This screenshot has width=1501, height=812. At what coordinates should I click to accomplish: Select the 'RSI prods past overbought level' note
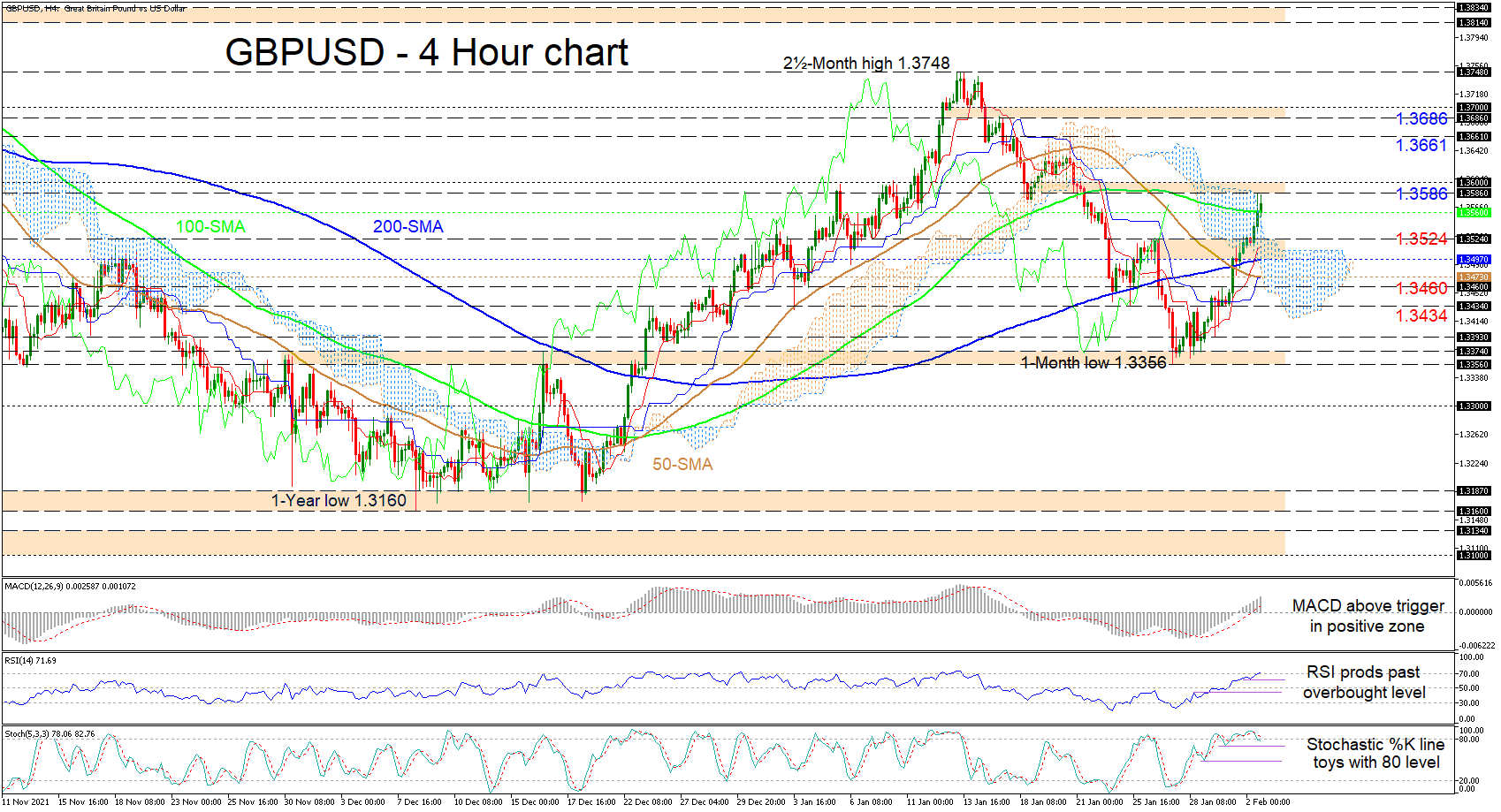[x=1364, y=682]
